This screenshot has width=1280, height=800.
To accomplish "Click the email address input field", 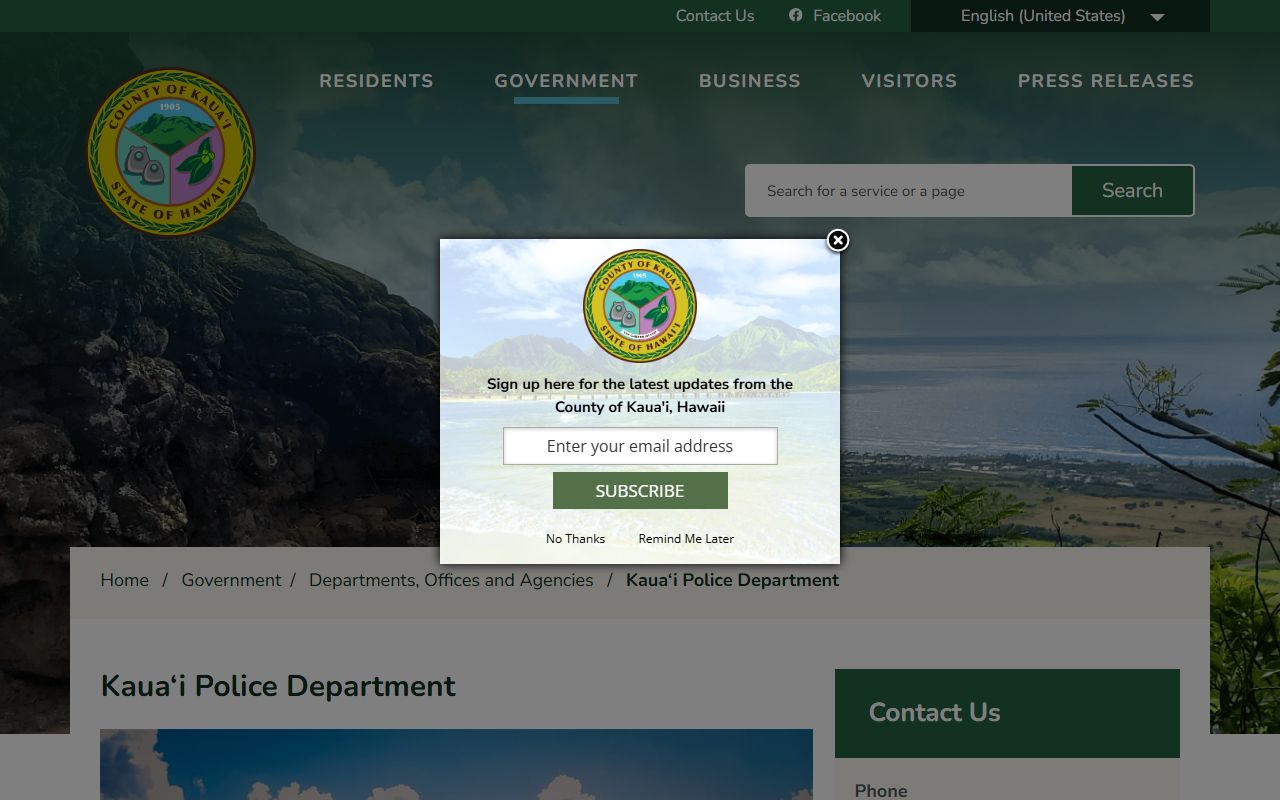I will [640, 446].
